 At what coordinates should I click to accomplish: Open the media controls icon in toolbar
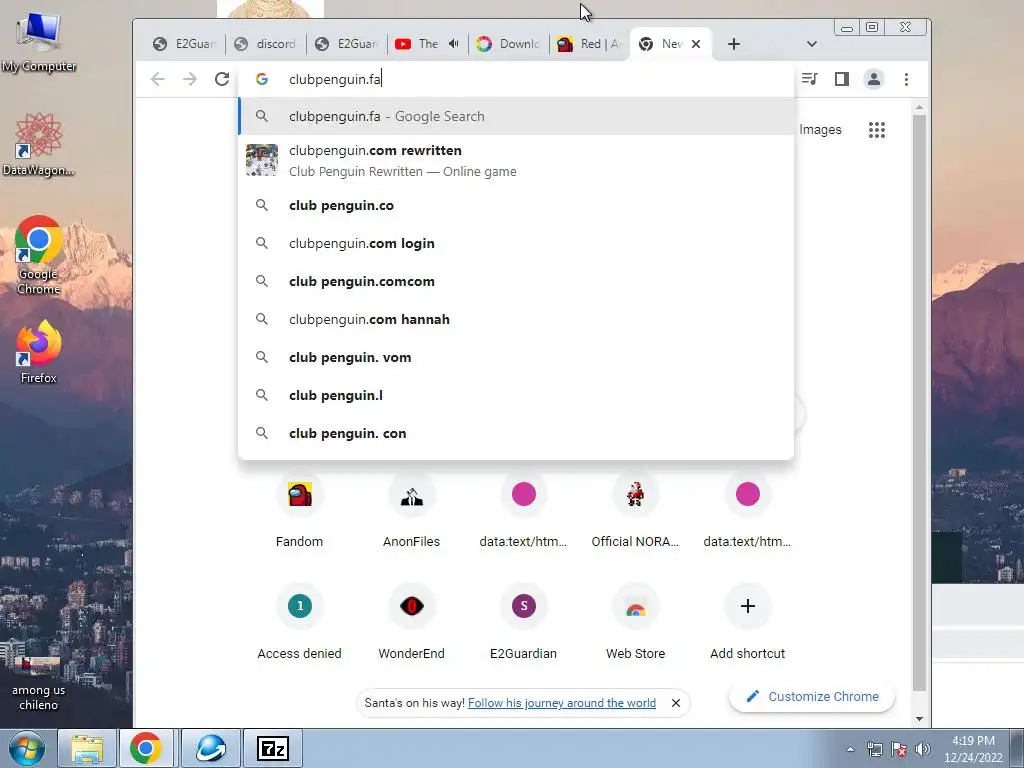(x=809, y=79)
